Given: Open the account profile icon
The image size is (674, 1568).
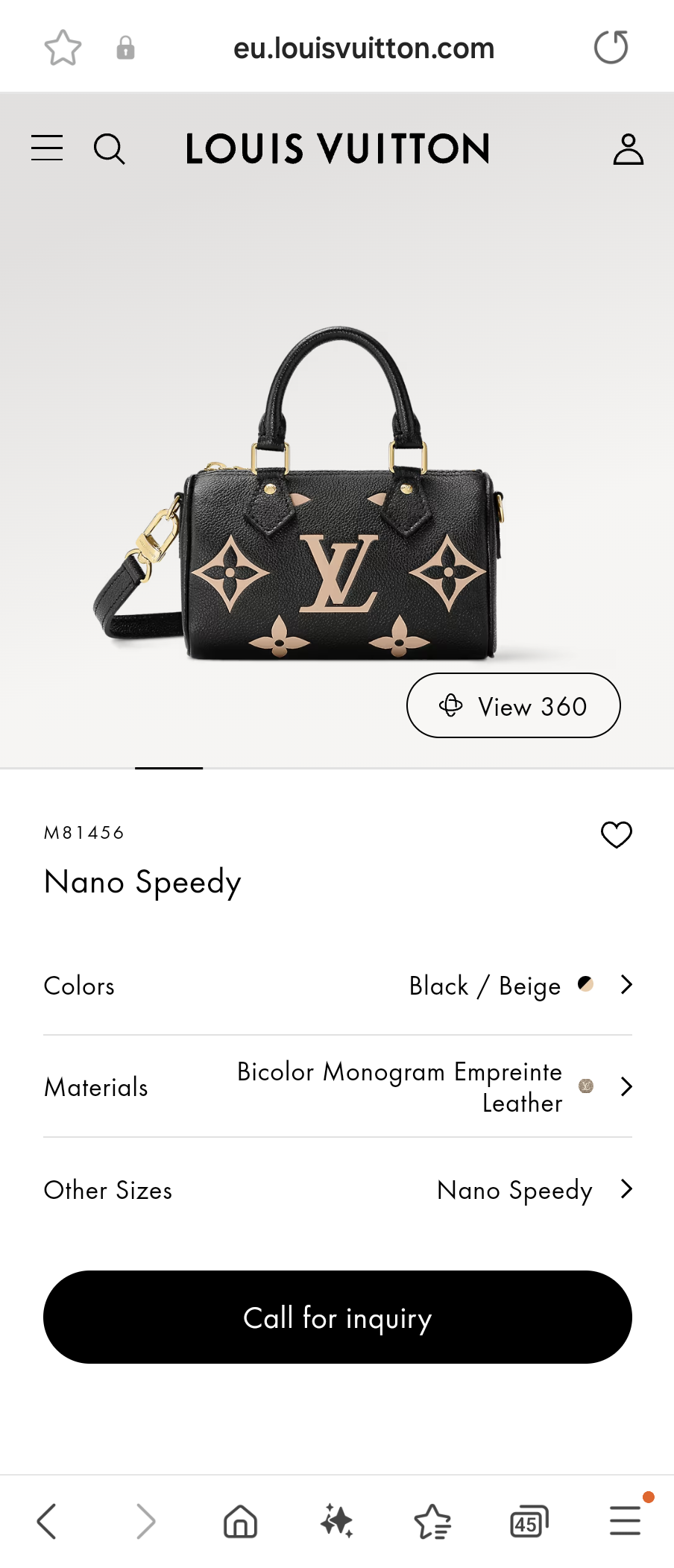Looking at the screenshot, I should pos(627,148).
